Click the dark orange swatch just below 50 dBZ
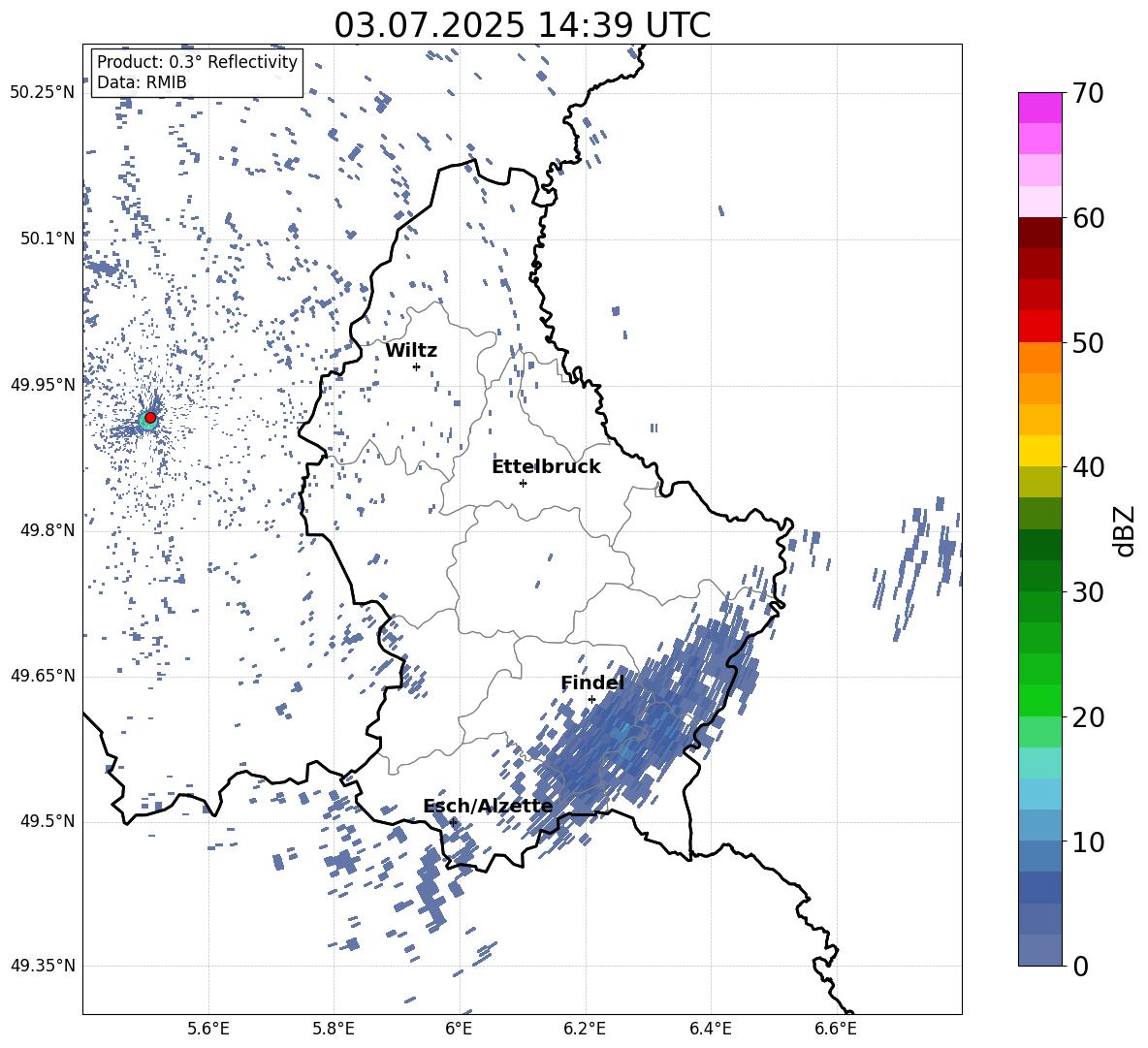Viewport: 1148px width, 1048px height. tap(1039, 357)
